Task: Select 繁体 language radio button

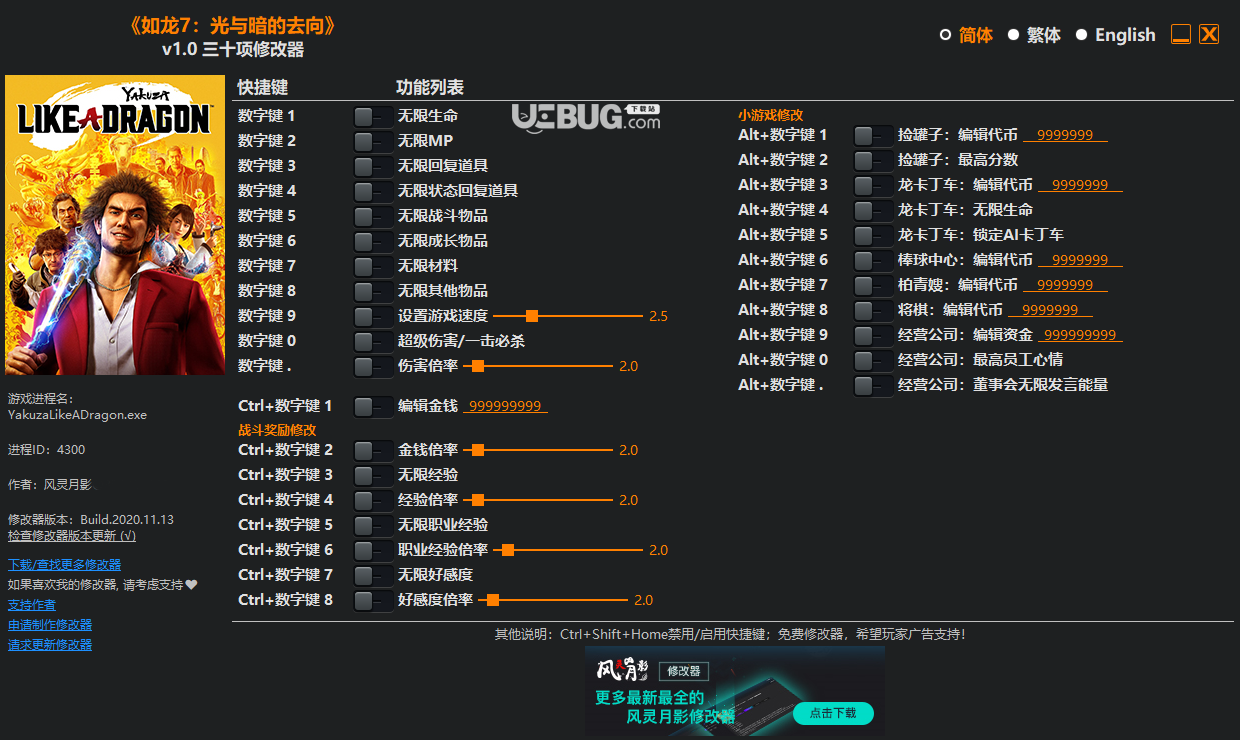Action: tap(1013, 35)
